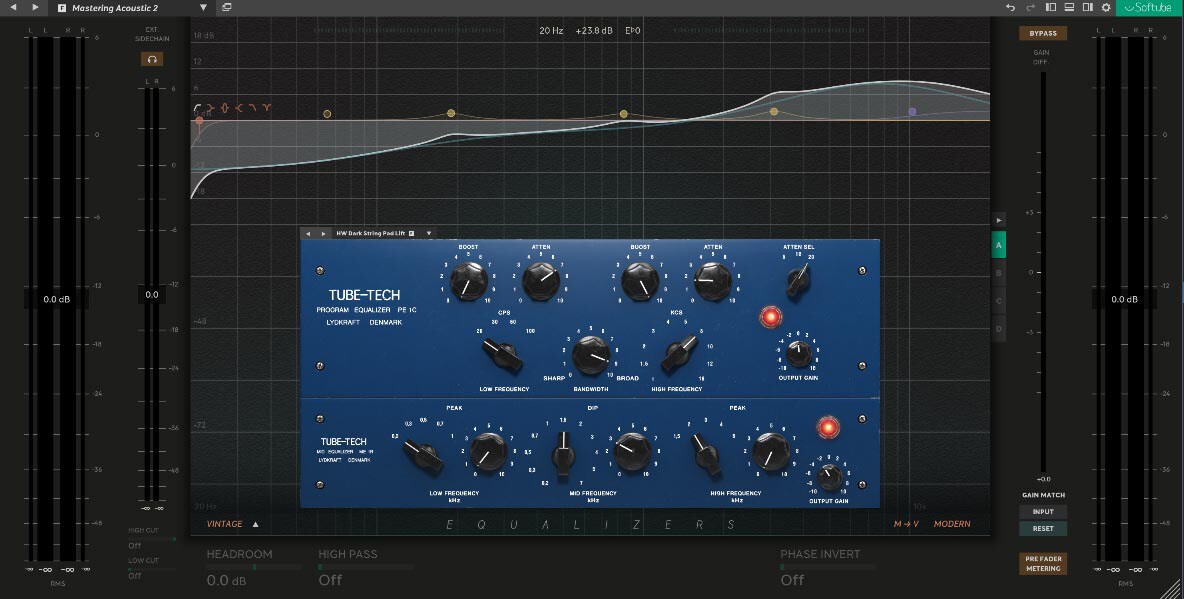Open HW Dark String Pad Lift preset dropdown
This screenshot has height=599, width=1184.
429,233
